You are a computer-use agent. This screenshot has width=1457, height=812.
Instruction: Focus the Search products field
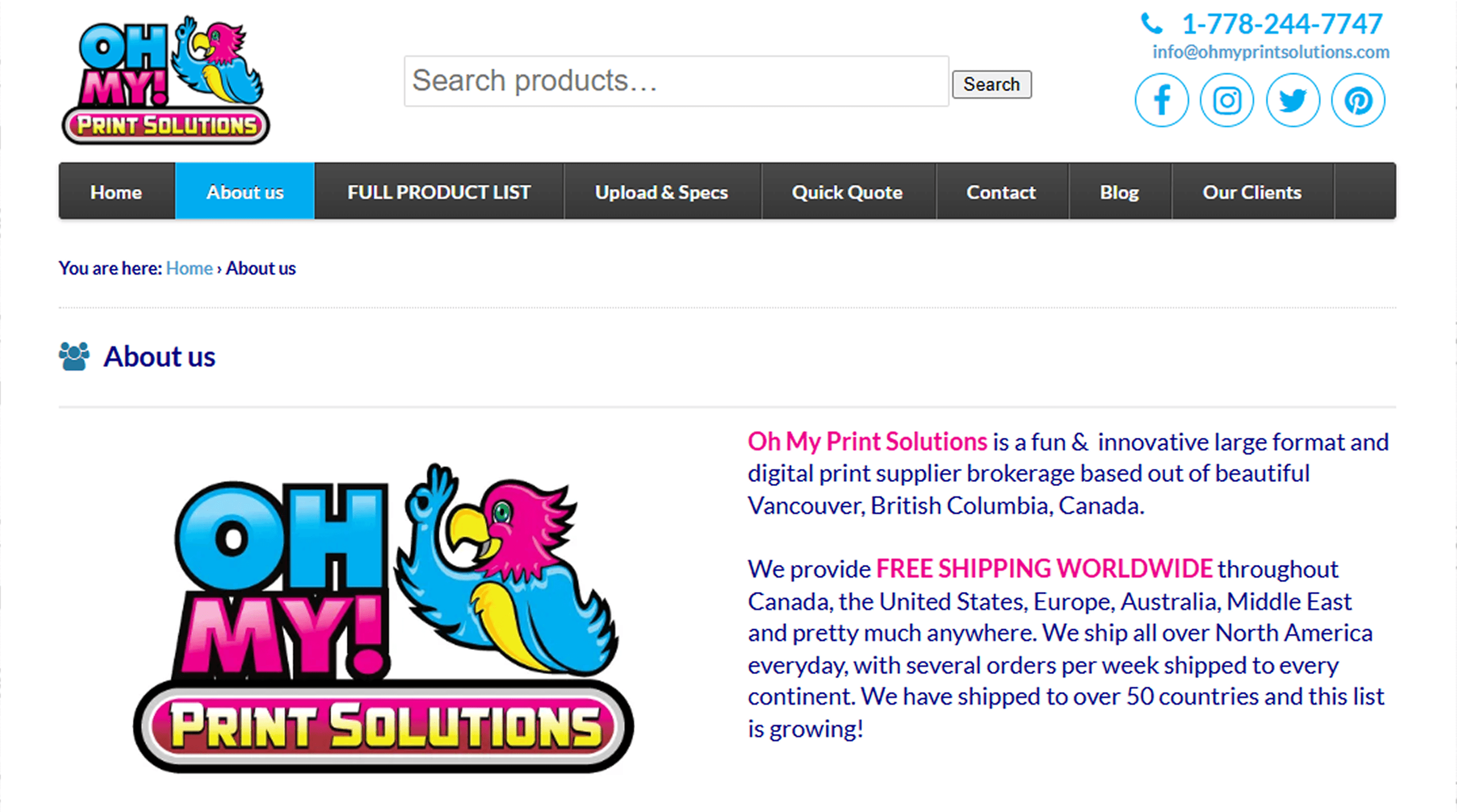[676, 81]
